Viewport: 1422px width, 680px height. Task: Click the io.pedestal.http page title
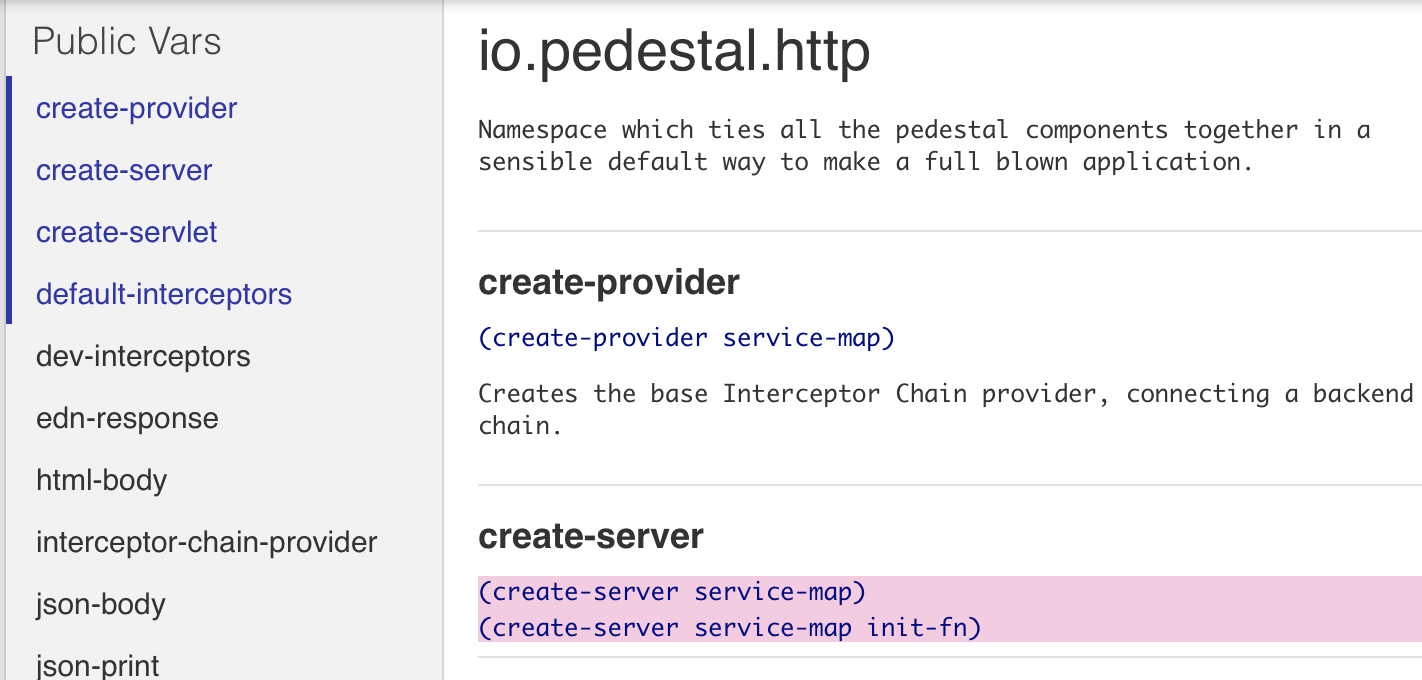coord(674,52)
